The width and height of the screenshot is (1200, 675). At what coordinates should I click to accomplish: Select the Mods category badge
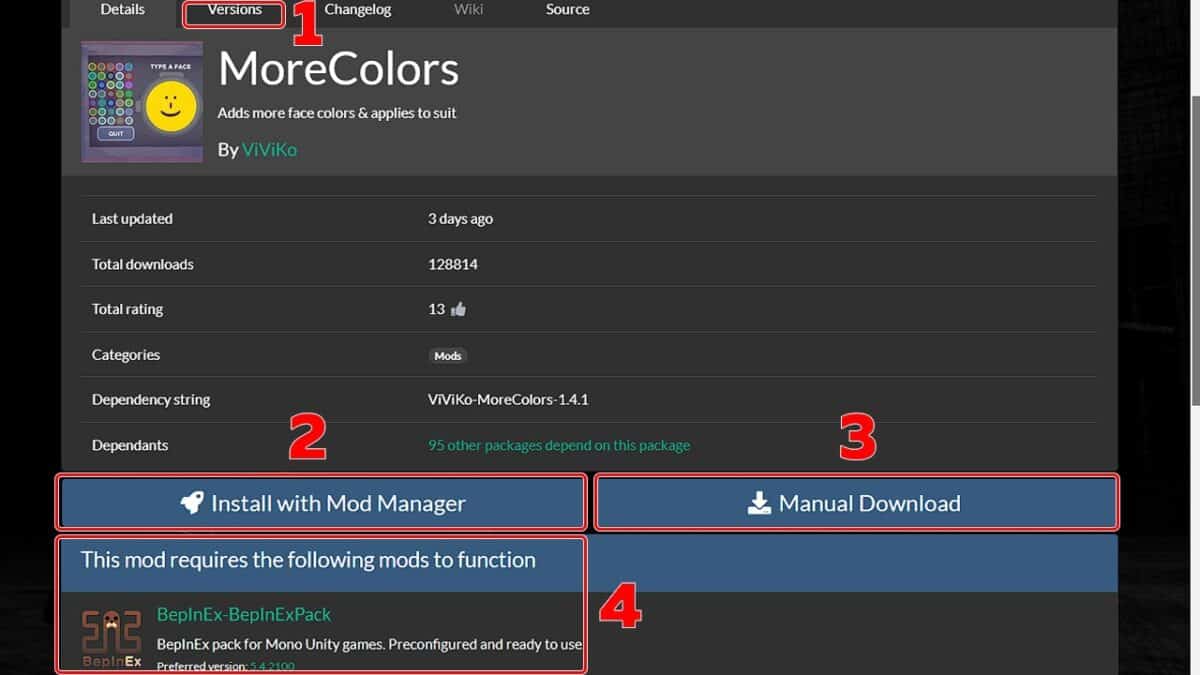tap(448, 355)
